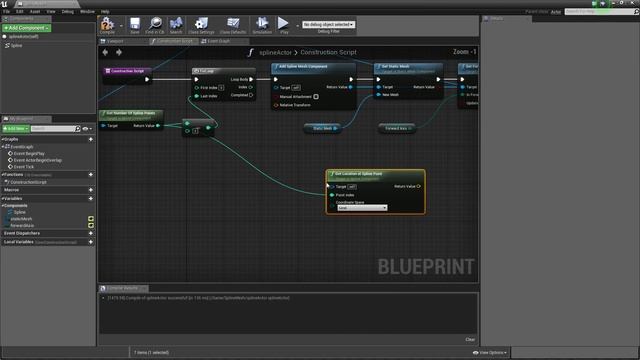Click the Compile toolbar icon
The image size is (640, 360).
point(107,25)
